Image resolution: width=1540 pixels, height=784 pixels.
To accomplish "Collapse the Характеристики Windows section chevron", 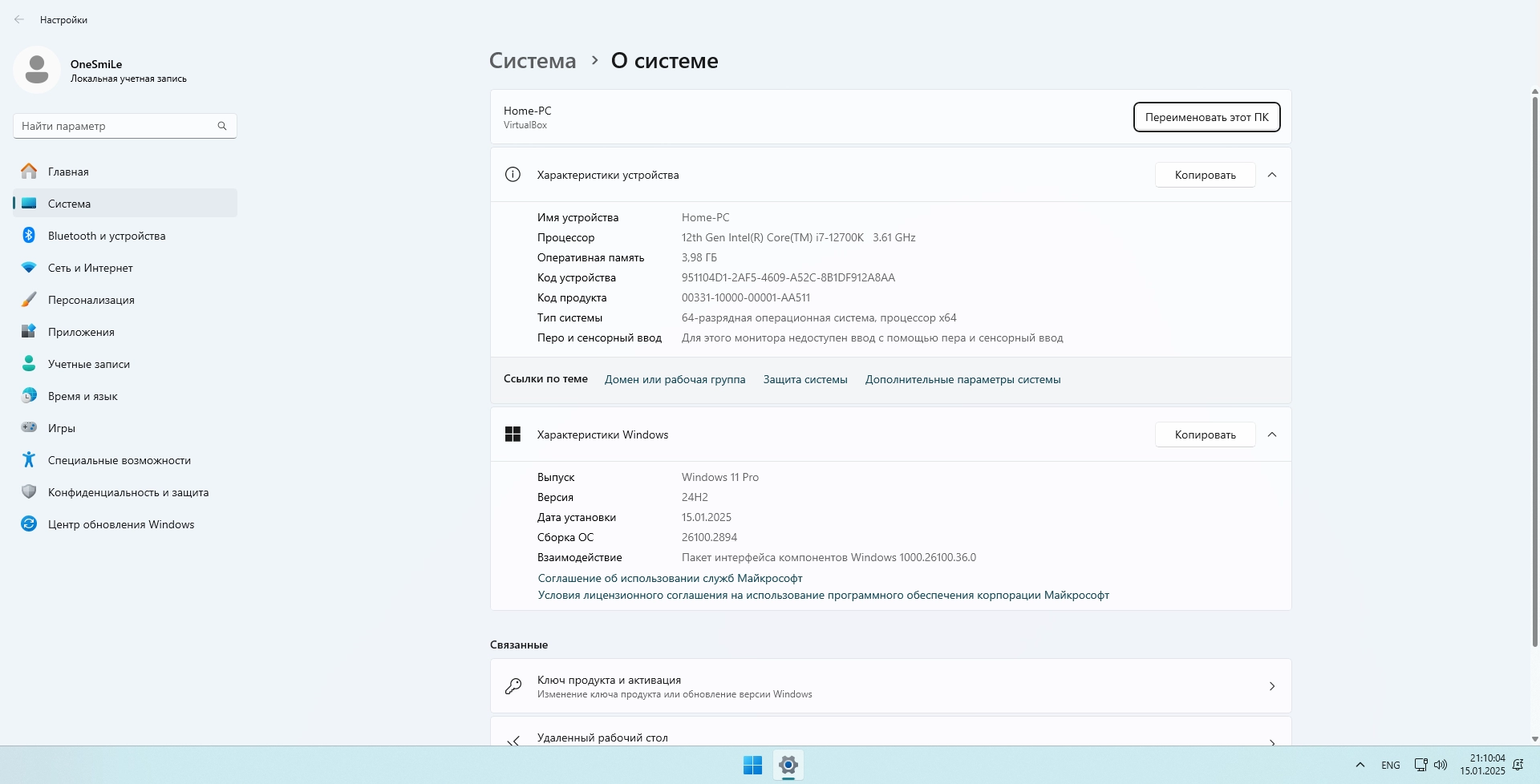I will pos(1272,434).
